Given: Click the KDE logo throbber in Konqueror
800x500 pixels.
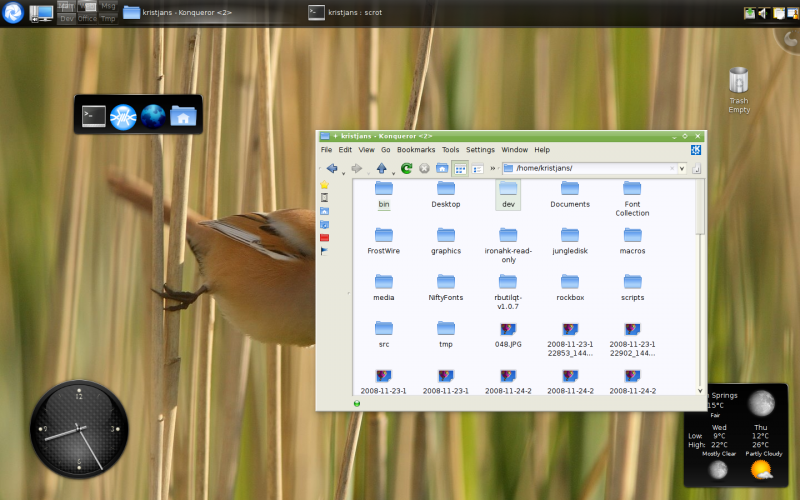Looking at the screenshot, I should pyautogui.click(x=696, y=149).
